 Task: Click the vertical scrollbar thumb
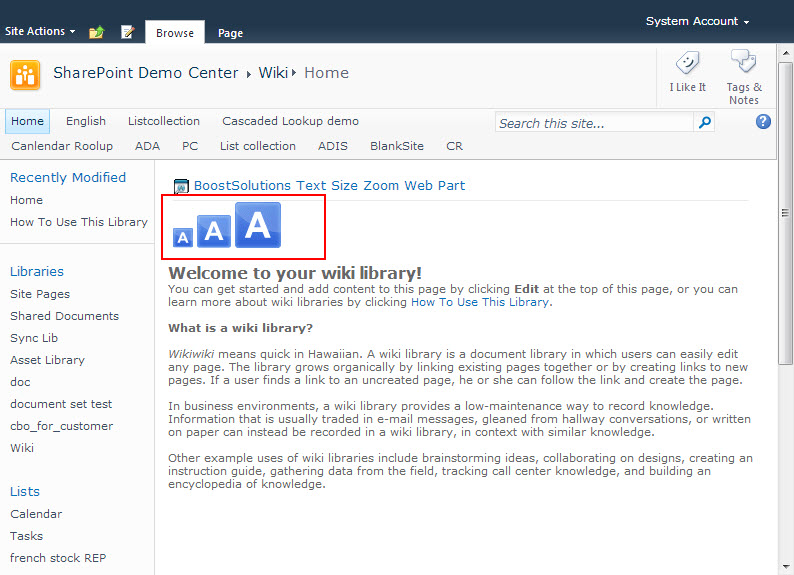click(x=785, y=213)
